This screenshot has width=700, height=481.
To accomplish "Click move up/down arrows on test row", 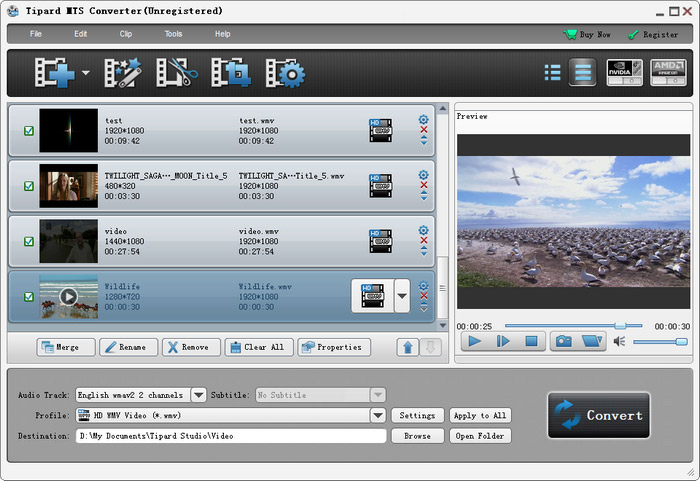I will pyautogui.click(x=424, y=140).
